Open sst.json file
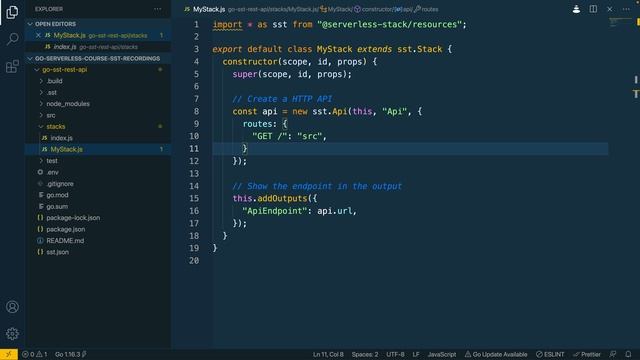 pyautogui.click(x=58, y=252)
